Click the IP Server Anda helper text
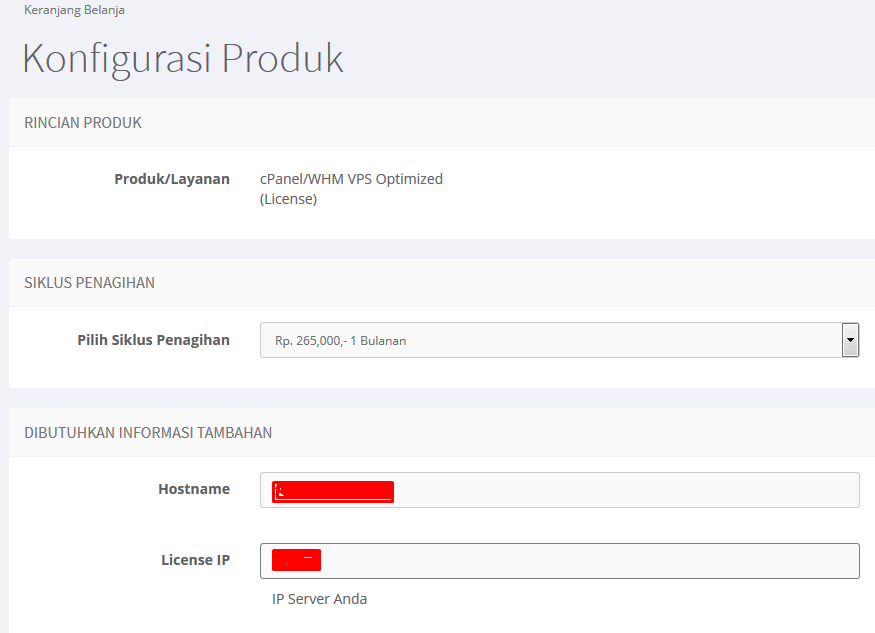 (319, 599)
